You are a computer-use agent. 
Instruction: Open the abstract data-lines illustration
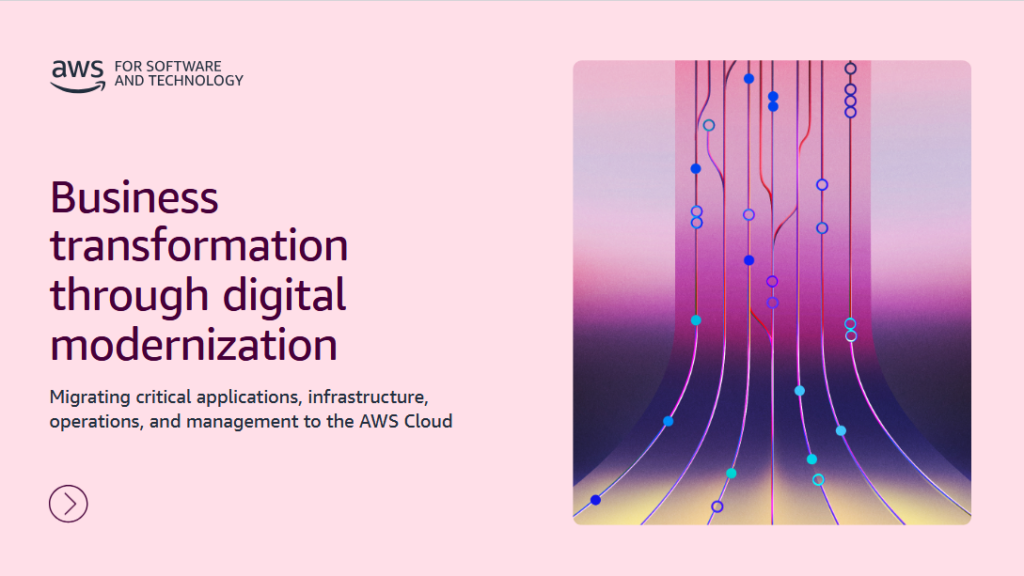771,292
